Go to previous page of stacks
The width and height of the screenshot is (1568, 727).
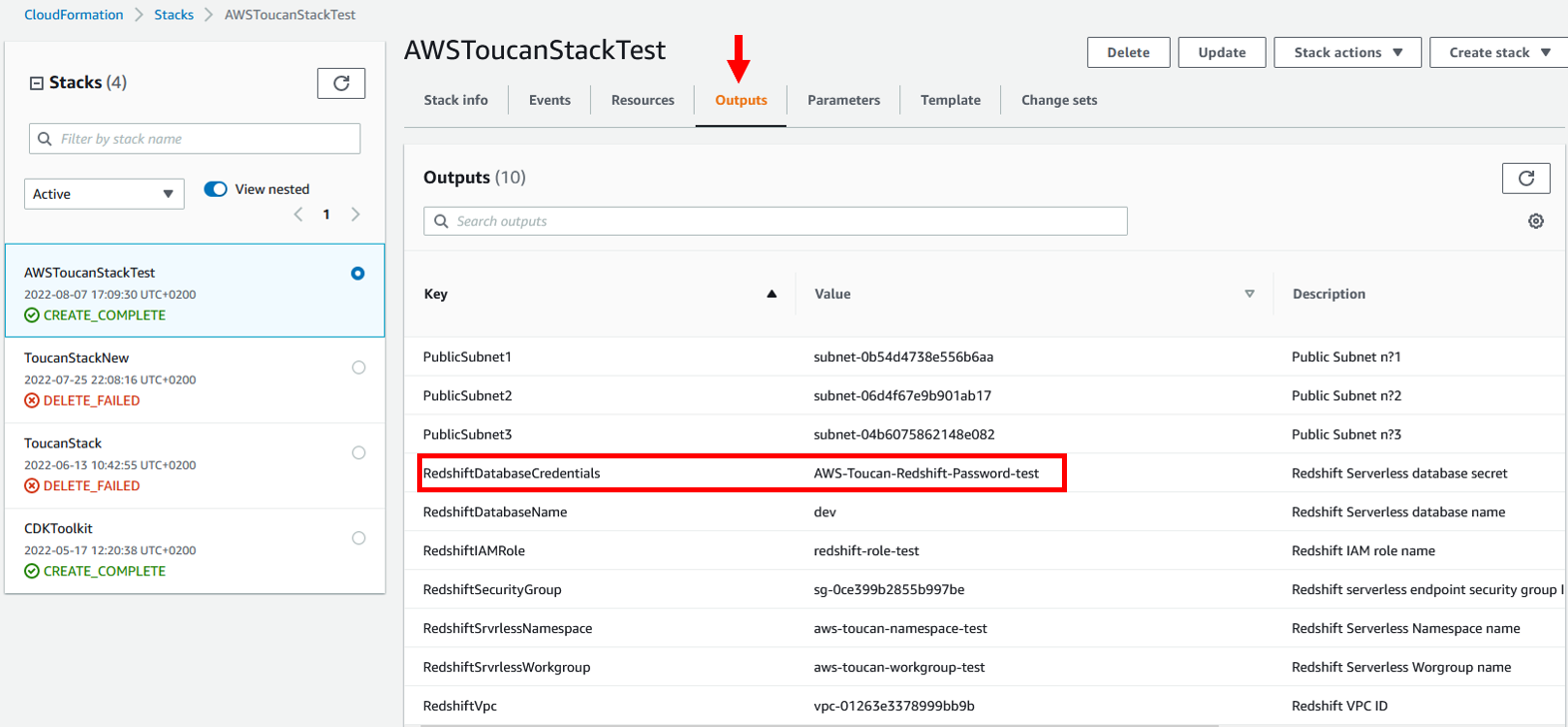(x=298, y=215)
